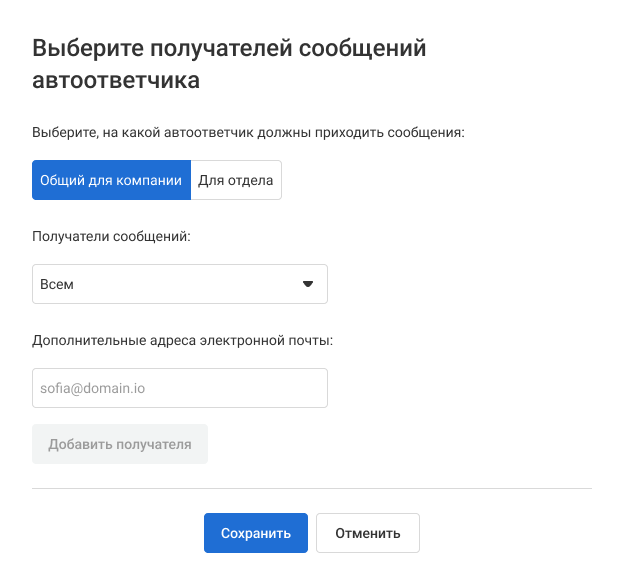
Task: Click the word "отдела" in the white toggle
Action: (x=254, y=180)
